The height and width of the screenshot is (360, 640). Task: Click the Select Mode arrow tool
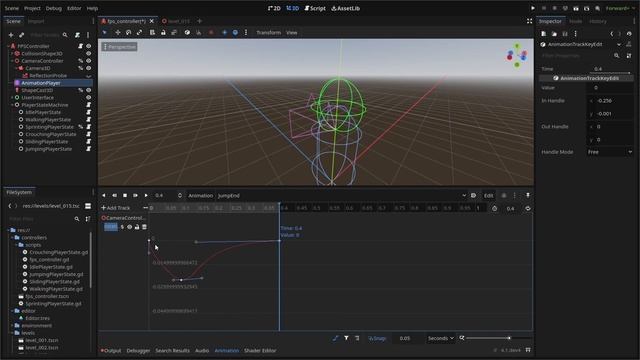click(105, 32)
